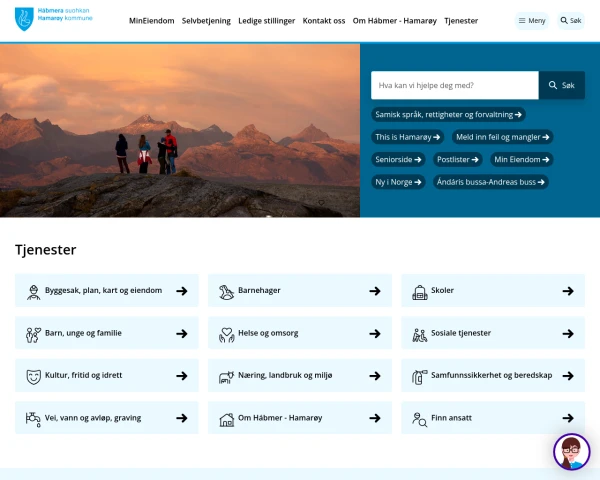Viewport: 600px width, 480px height.
Task: Open the 'Meld inn feil og mangler' link
Action: pos(502,137)
